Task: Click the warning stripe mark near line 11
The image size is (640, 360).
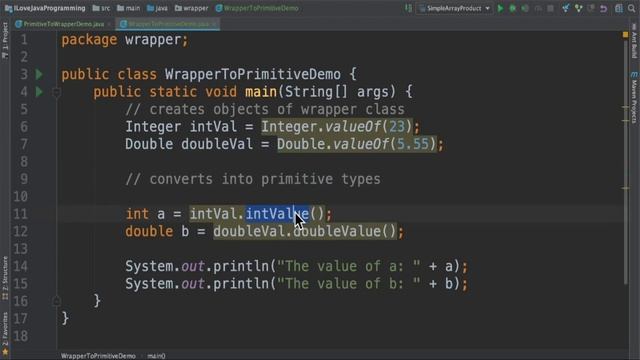Action: 626,188
